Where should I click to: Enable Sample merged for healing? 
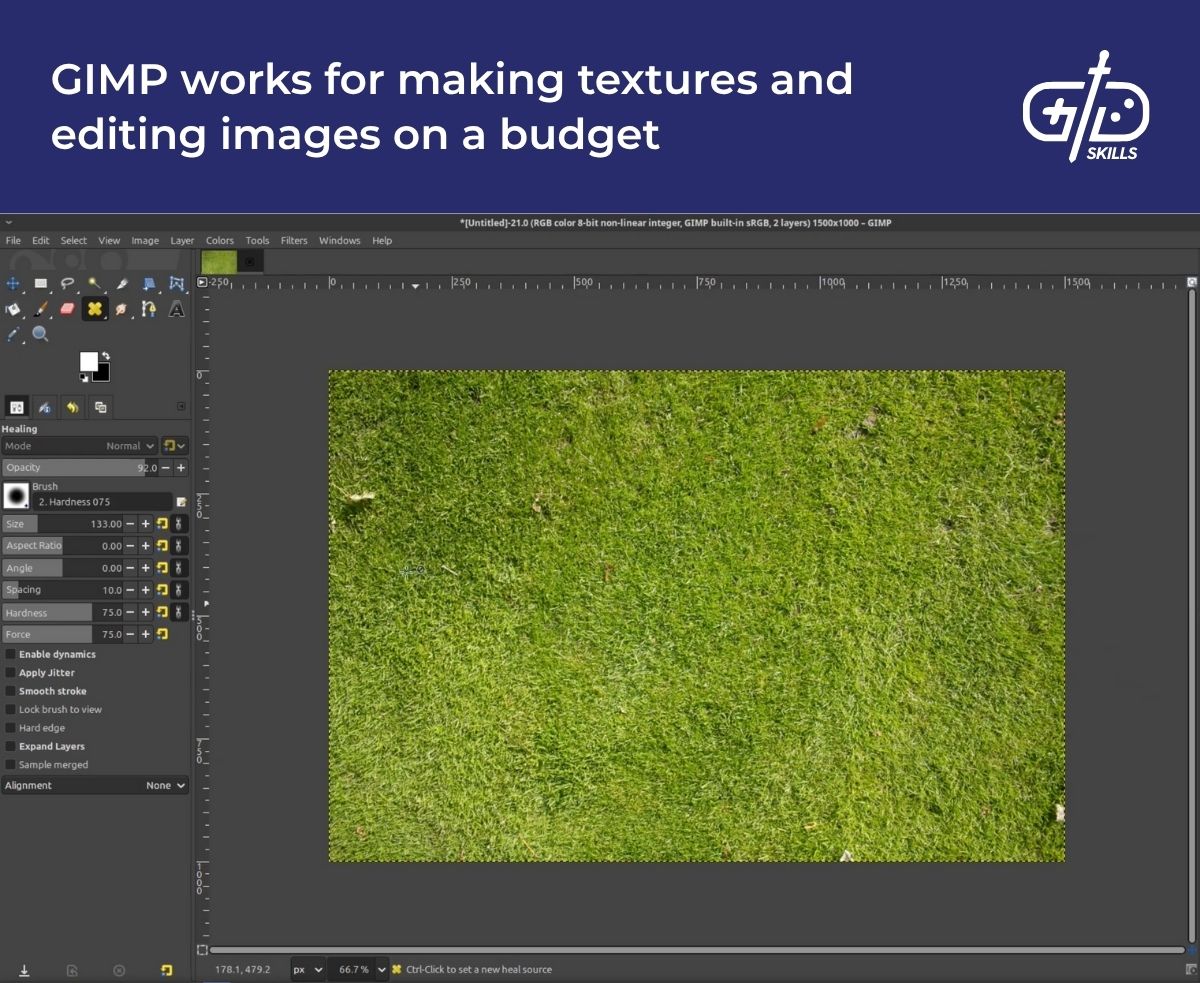pyautogui.click(x=13, y=764)
